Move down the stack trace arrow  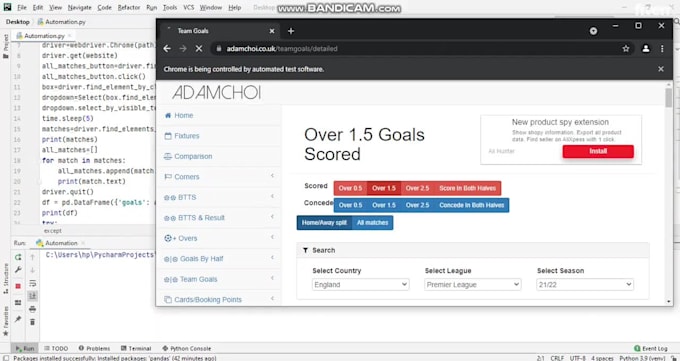(33, 270)
